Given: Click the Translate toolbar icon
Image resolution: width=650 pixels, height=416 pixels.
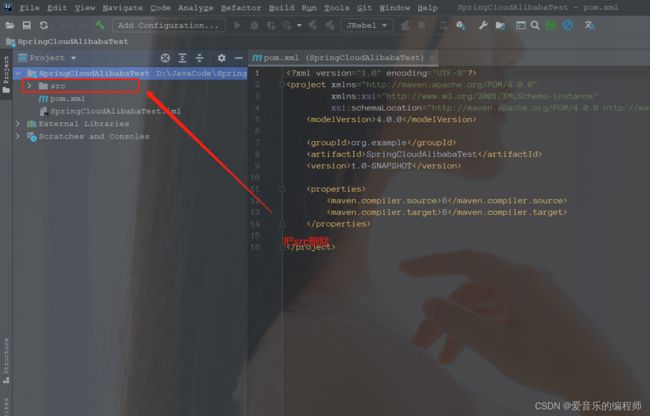Looking at the screenshot, I should [589, 25].
